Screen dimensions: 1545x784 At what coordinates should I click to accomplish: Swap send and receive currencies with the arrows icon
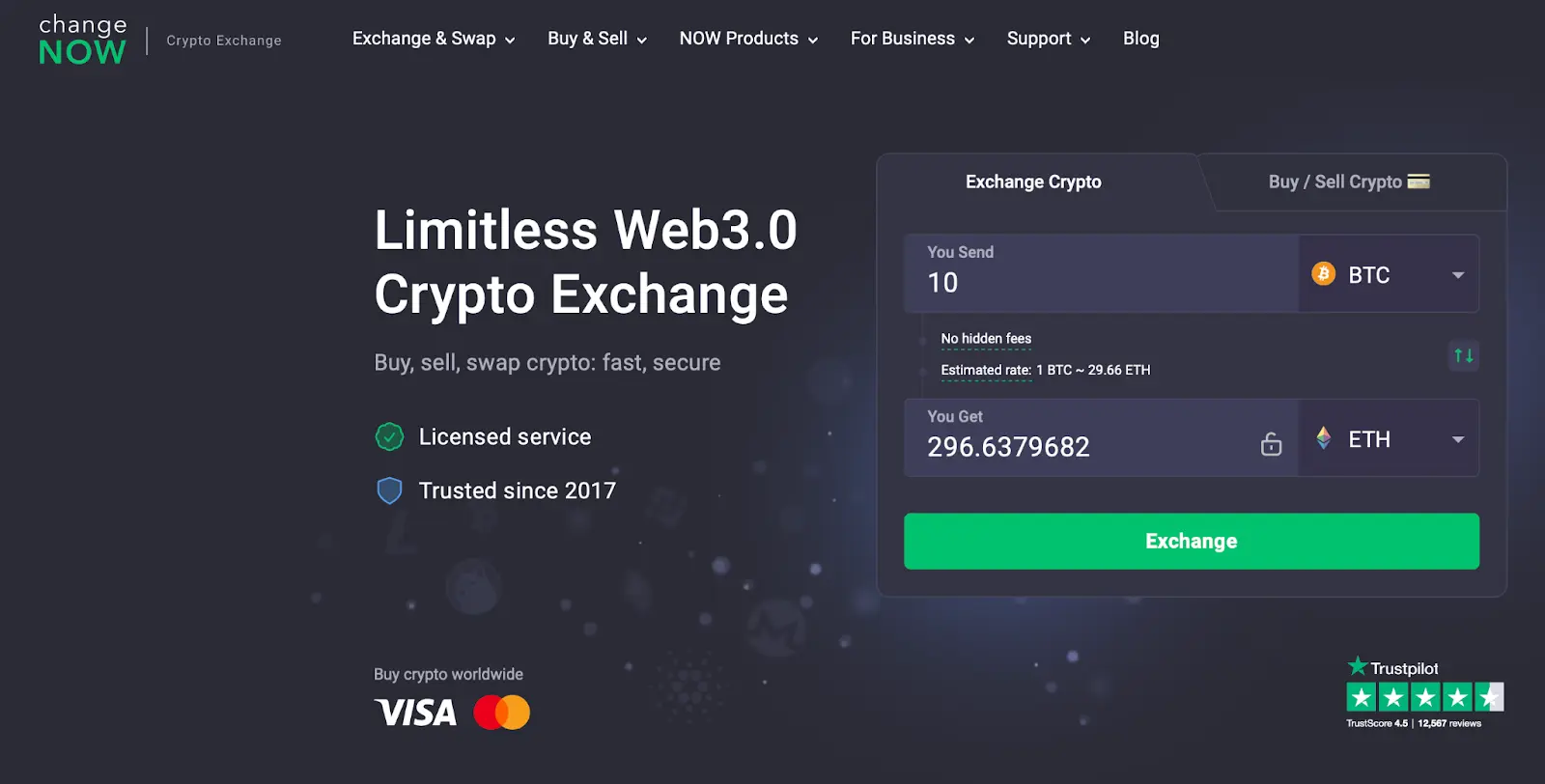[1464, 355]
